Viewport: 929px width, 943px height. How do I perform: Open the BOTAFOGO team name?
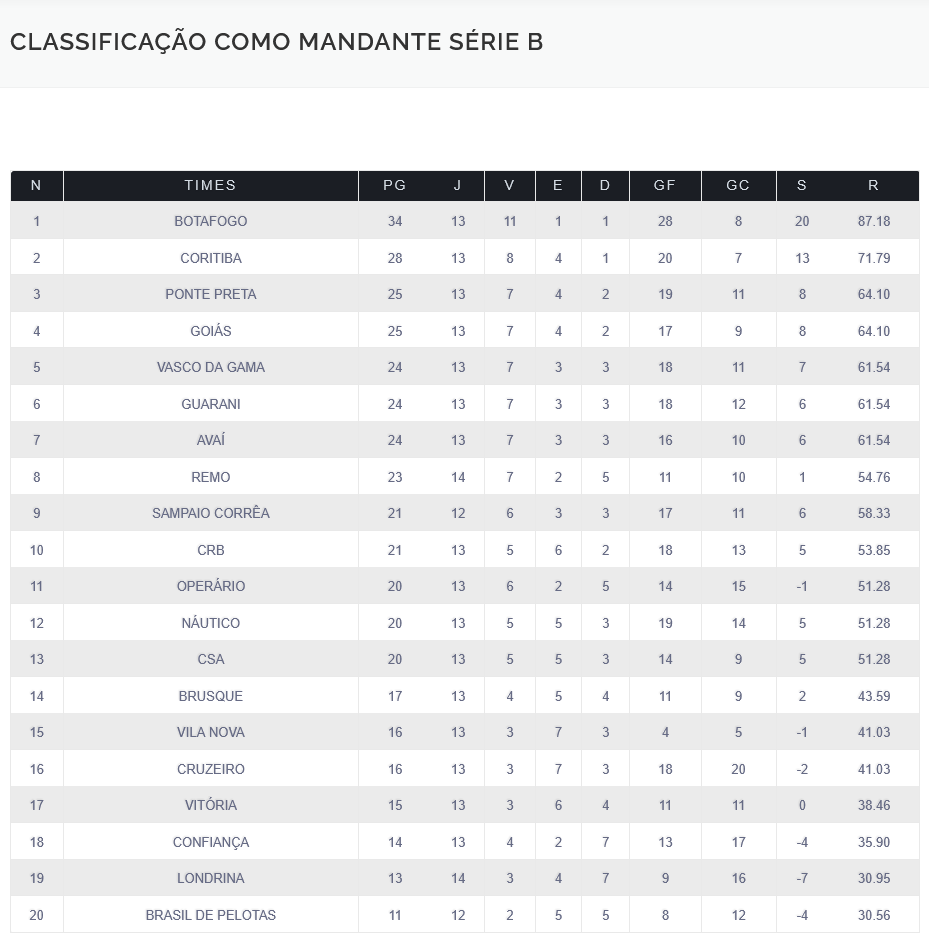pos(210,221)
